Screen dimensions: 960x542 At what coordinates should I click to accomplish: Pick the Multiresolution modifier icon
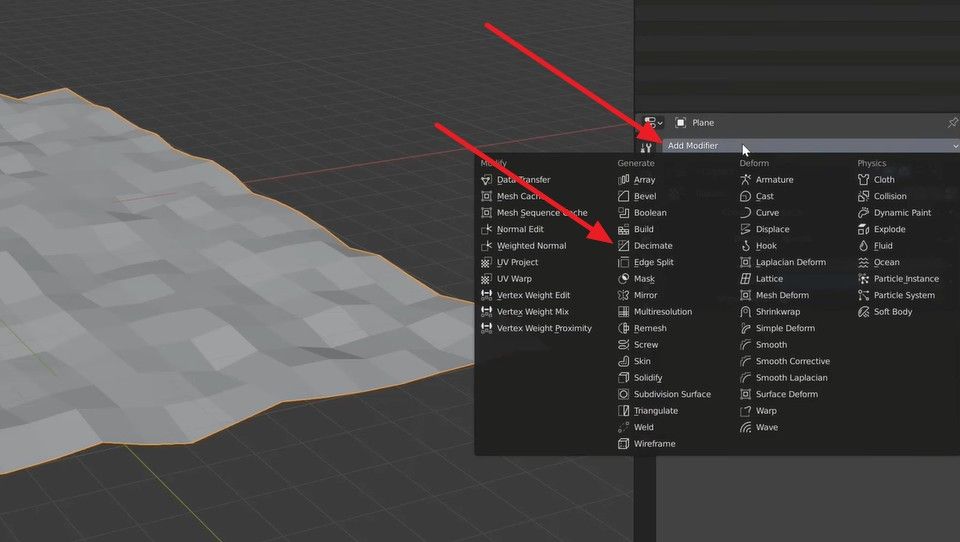point(623,312)
